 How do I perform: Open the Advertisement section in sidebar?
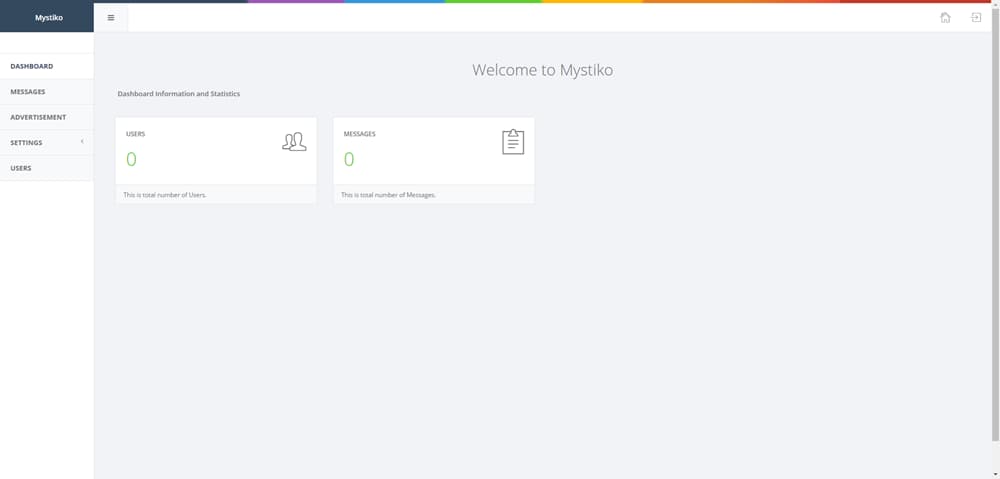coord(38,117)
